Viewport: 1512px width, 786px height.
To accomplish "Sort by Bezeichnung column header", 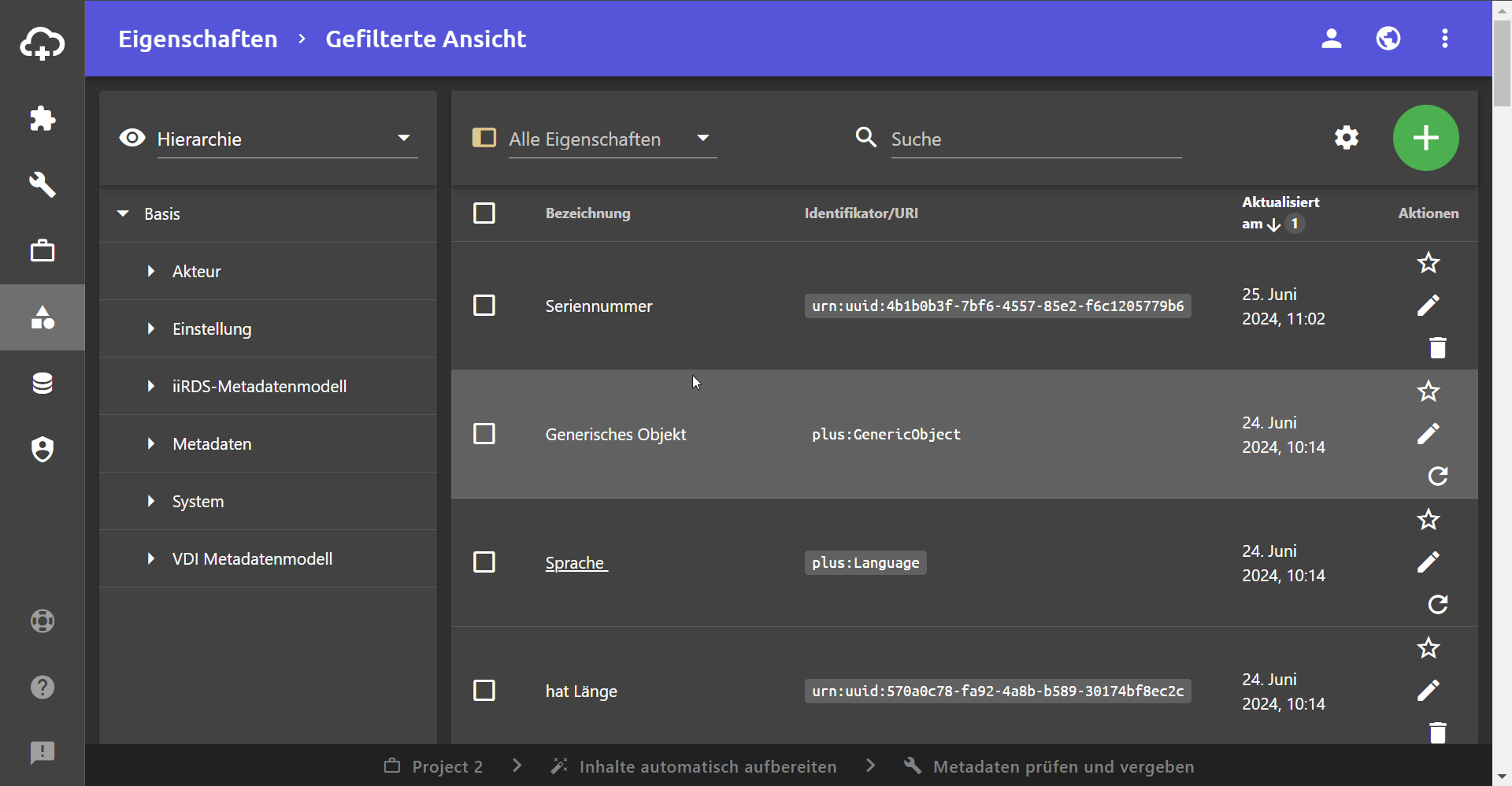I will 587,213.
